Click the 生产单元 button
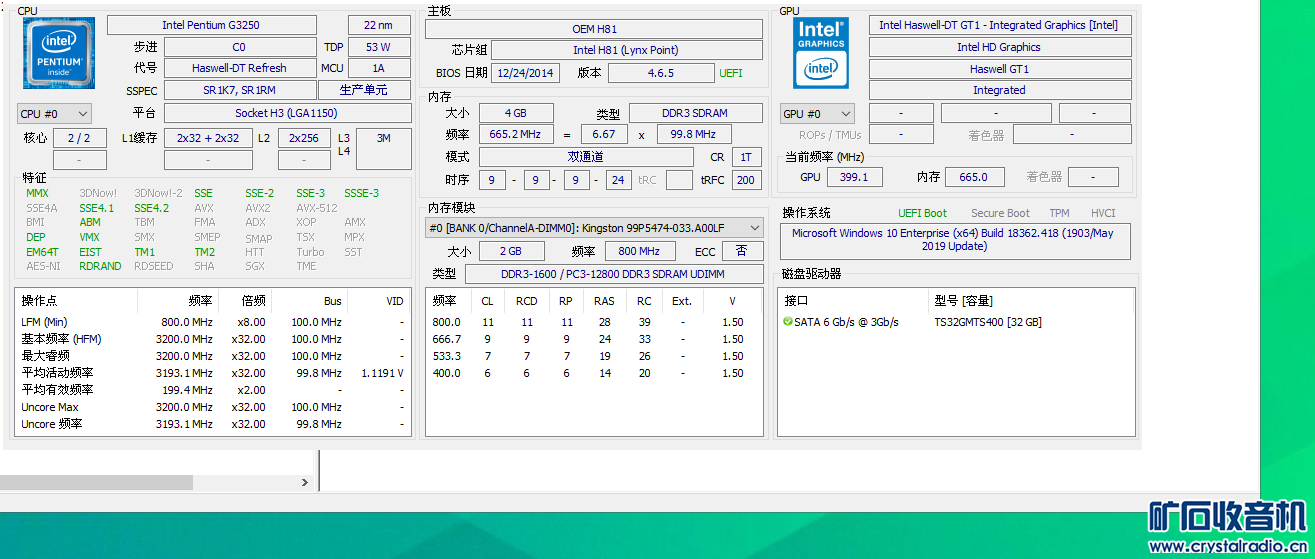 tap(378, 90)
